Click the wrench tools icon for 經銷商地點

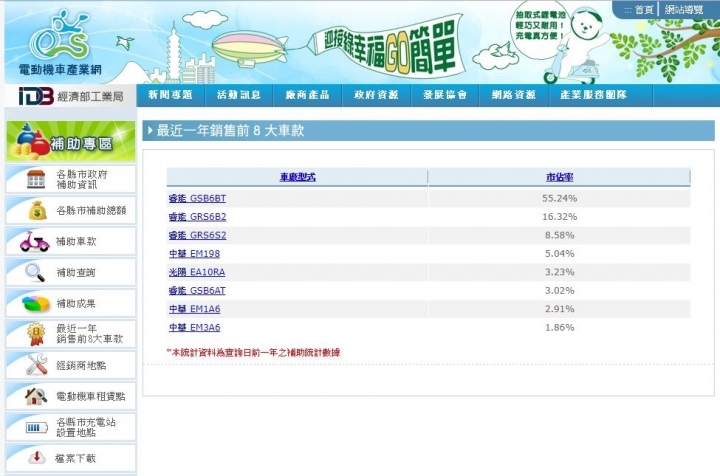click(36, 364)
